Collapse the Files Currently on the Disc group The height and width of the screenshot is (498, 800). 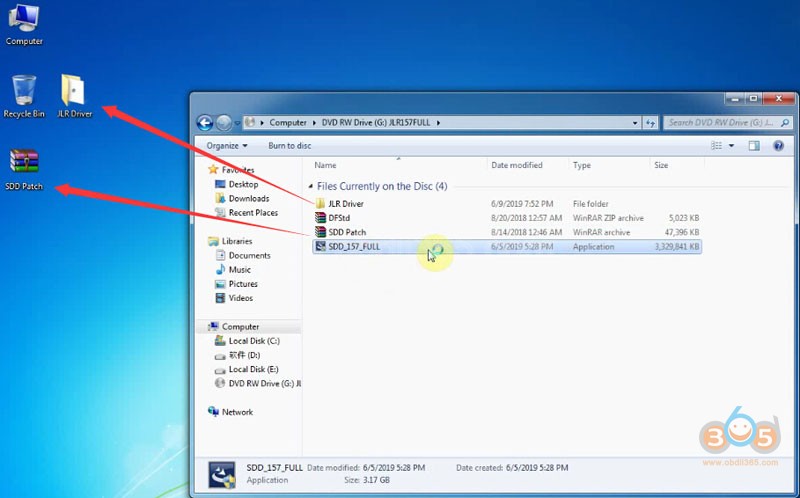(x=310, y=186)
